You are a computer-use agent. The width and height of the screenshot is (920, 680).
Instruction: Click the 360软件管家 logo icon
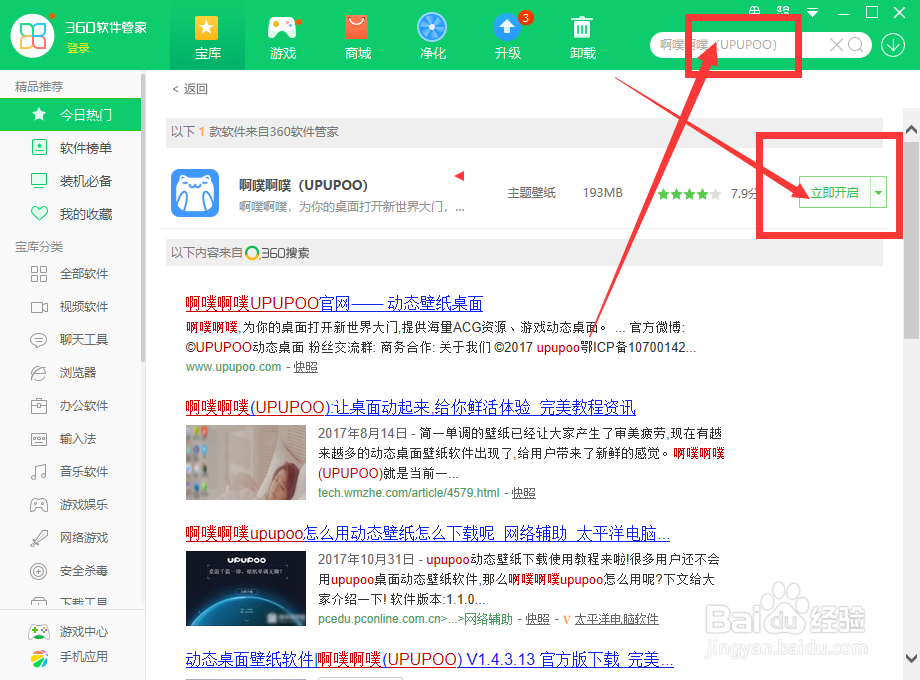(33, 35)
